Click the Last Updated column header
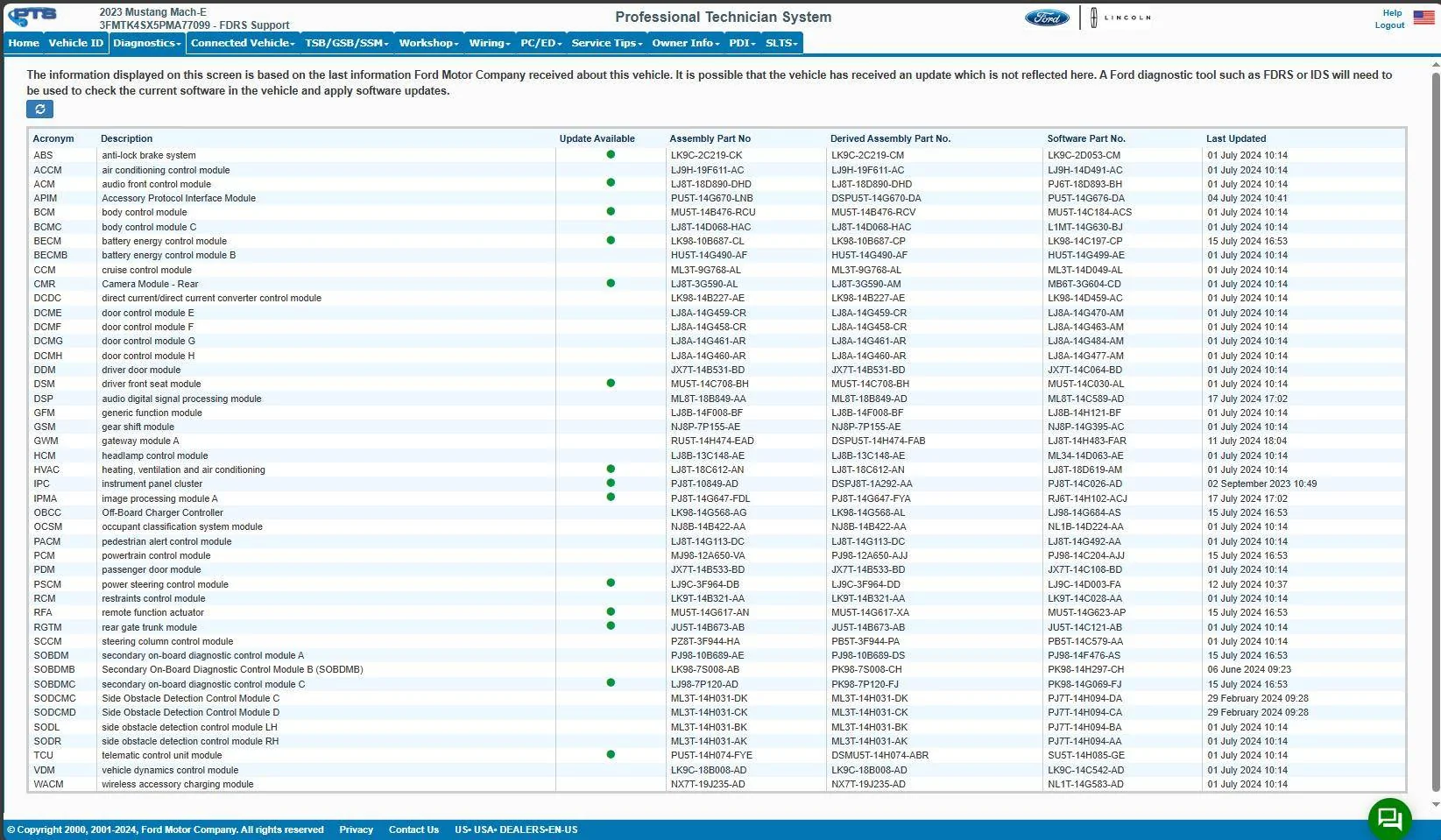The height and width of the screenshot is (840, 1441). [x=1236, y=138]
